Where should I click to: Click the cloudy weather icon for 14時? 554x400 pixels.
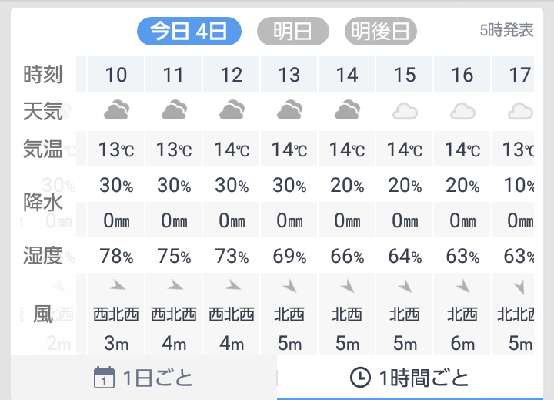347,110
